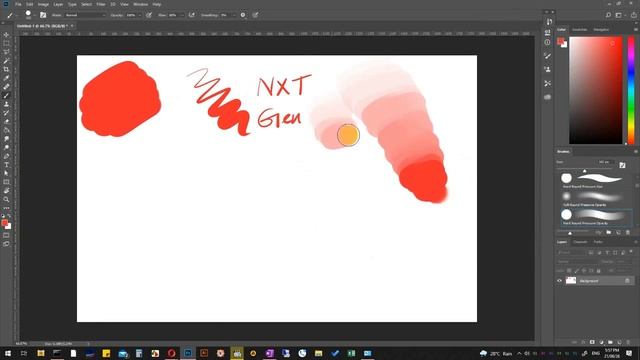Toggle lock transparent pixels
Viewport: 640px width, 360px height.
(x=569, y=271)
